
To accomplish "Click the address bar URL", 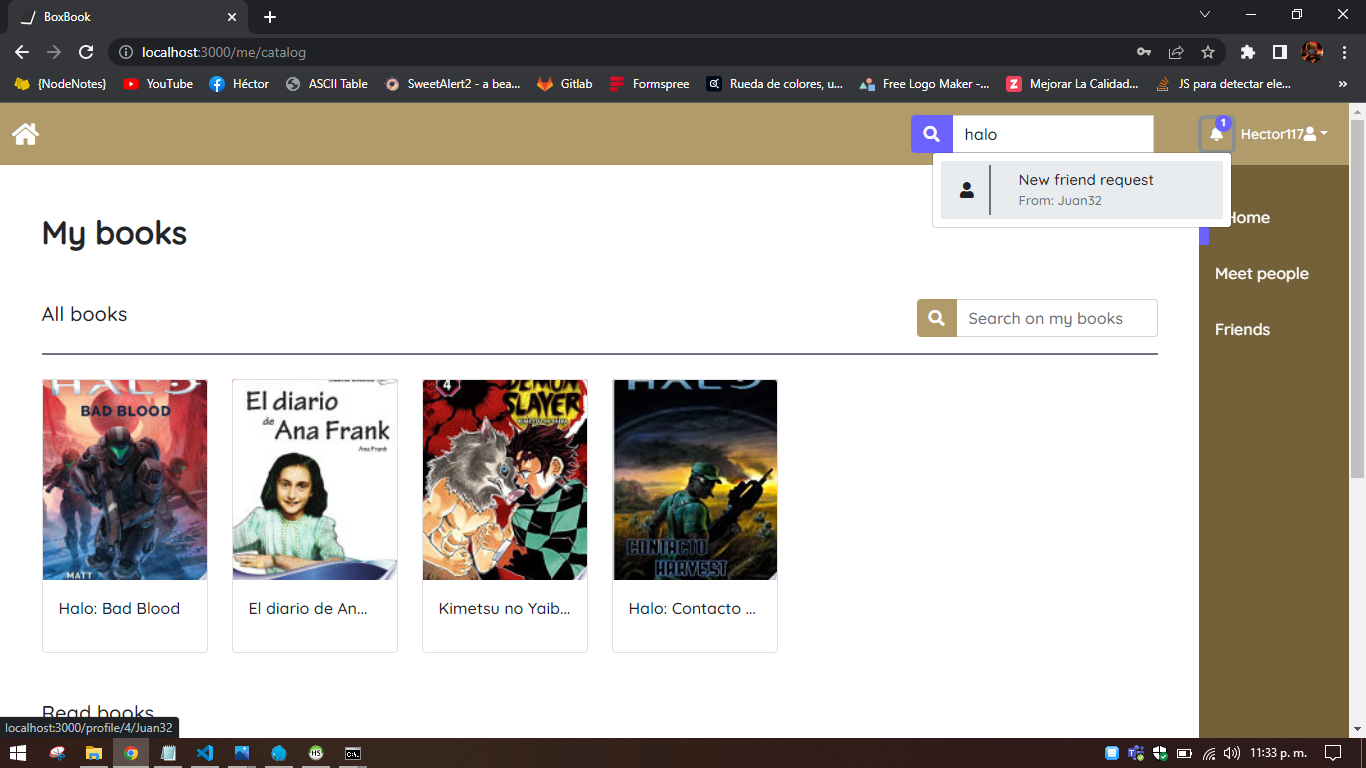I will 224,52.
